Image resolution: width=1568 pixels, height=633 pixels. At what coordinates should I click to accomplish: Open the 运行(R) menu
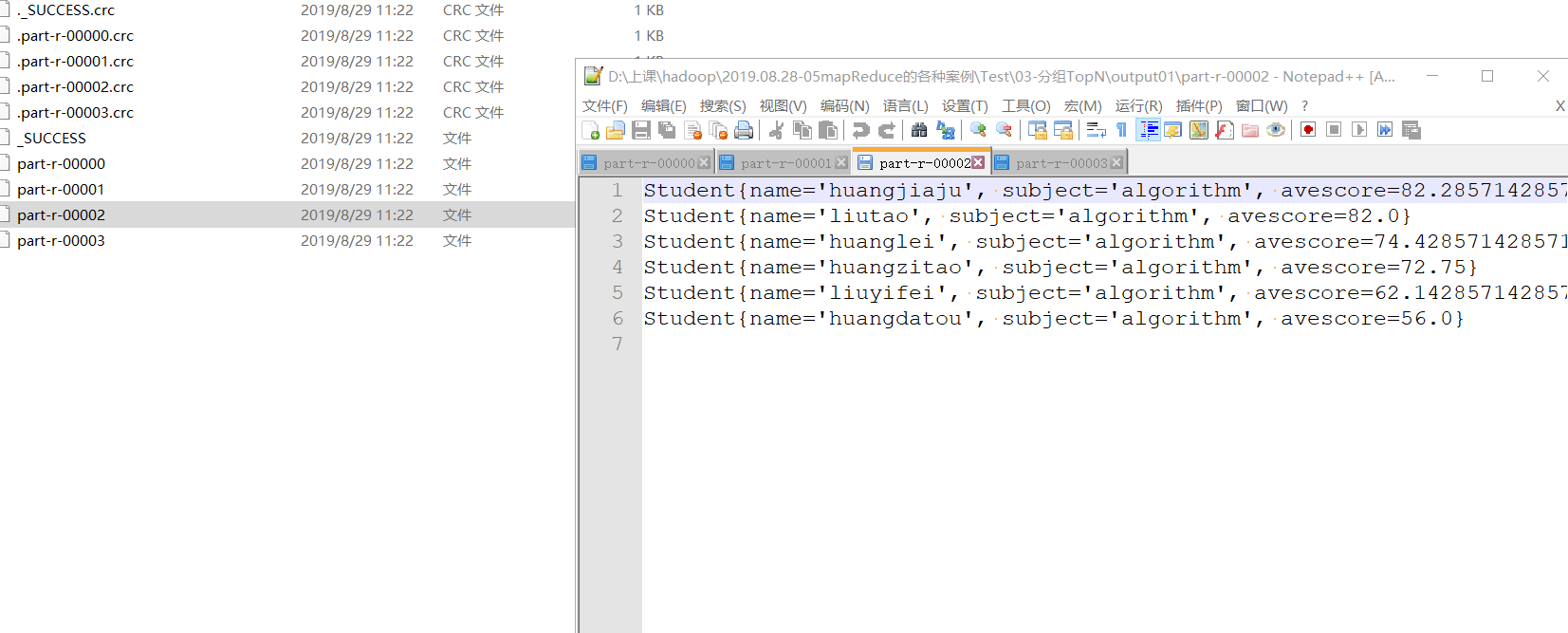1138,105
